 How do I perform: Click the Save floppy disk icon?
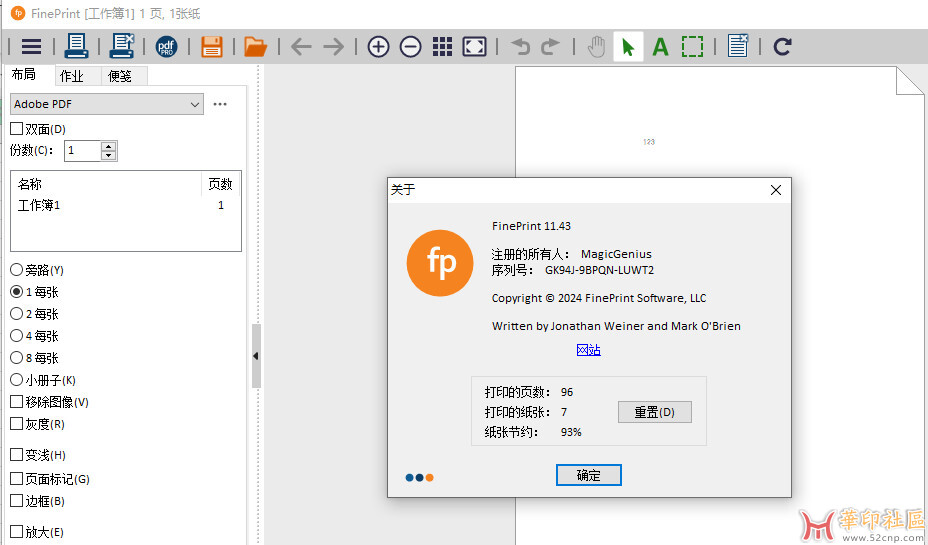tap(211, 46)
